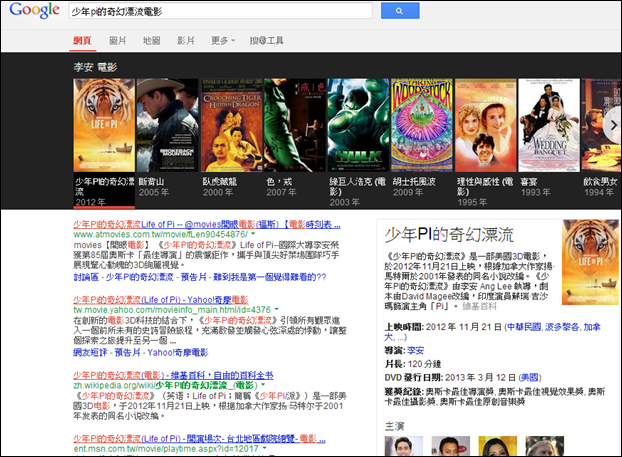This screenshot has height=457, width=622.
Task: Focus the search query input field
Action: click(220, 11)
